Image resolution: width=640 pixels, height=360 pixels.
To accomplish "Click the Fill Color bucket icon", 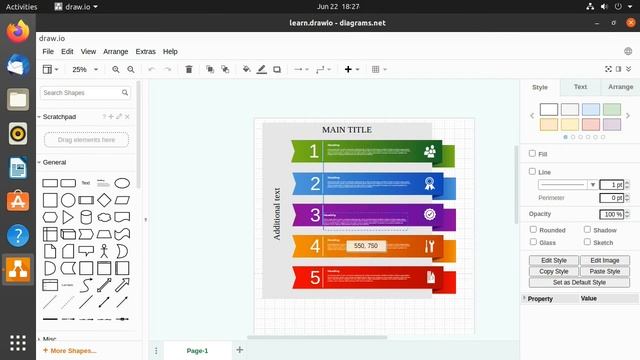I will 246,69.
